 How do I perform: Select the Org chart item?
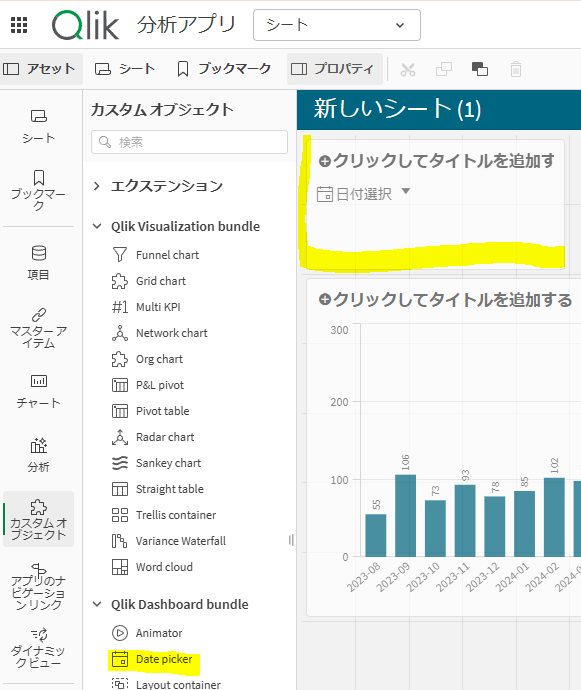click(x=147, y=359)
